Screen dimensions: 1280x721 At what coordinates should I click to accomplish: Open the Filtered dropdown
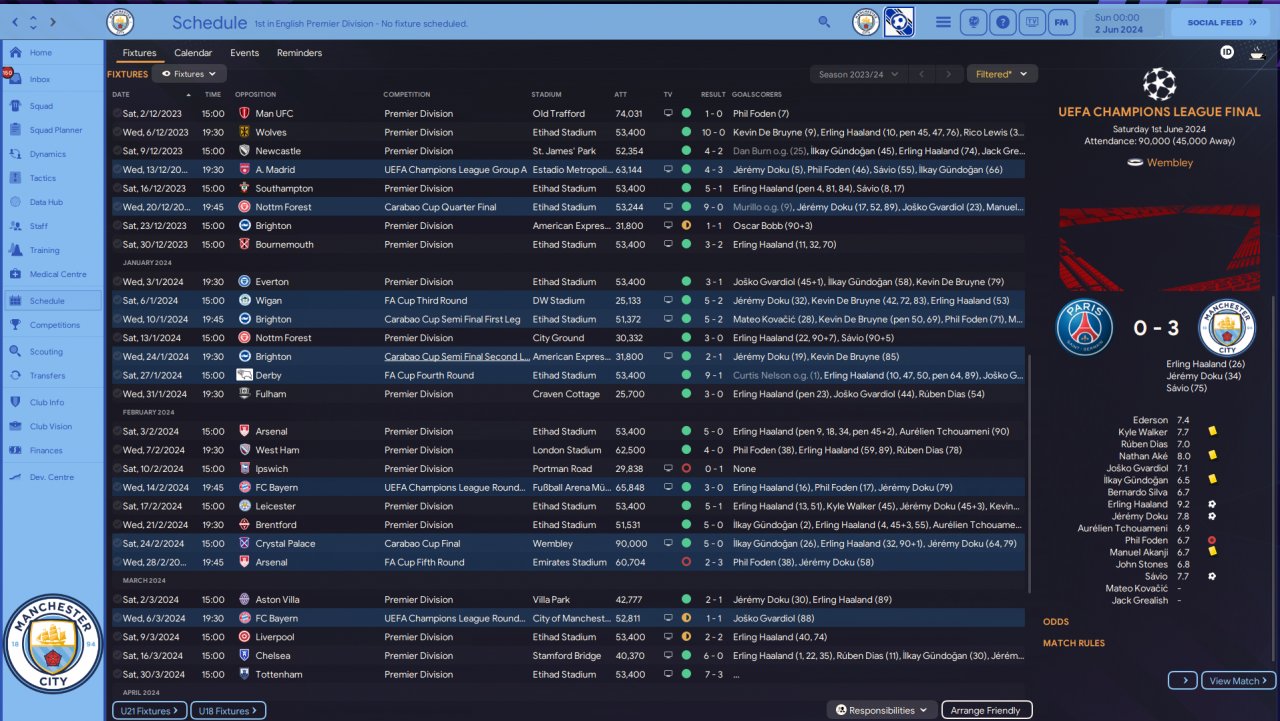(x=1001, y=74)
